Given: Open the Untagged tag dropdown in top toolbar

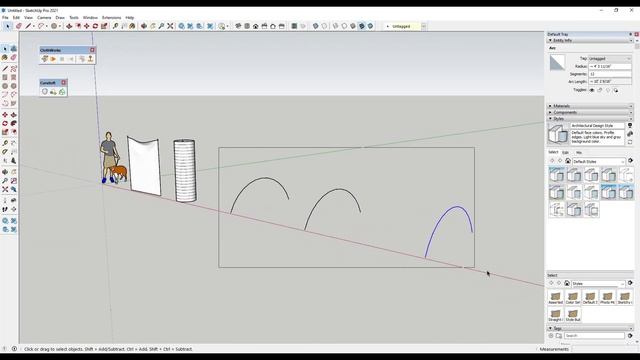Looking at the screenshot, I should point(424,26).
